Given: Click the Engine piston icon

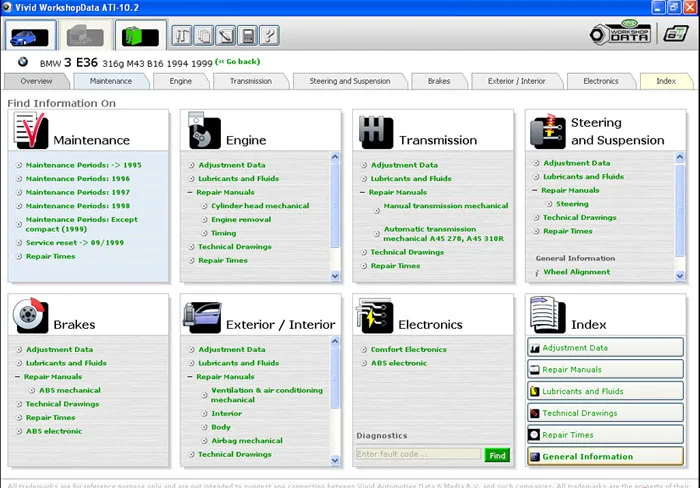Looking at the screenshot, I should coord(204,131).
